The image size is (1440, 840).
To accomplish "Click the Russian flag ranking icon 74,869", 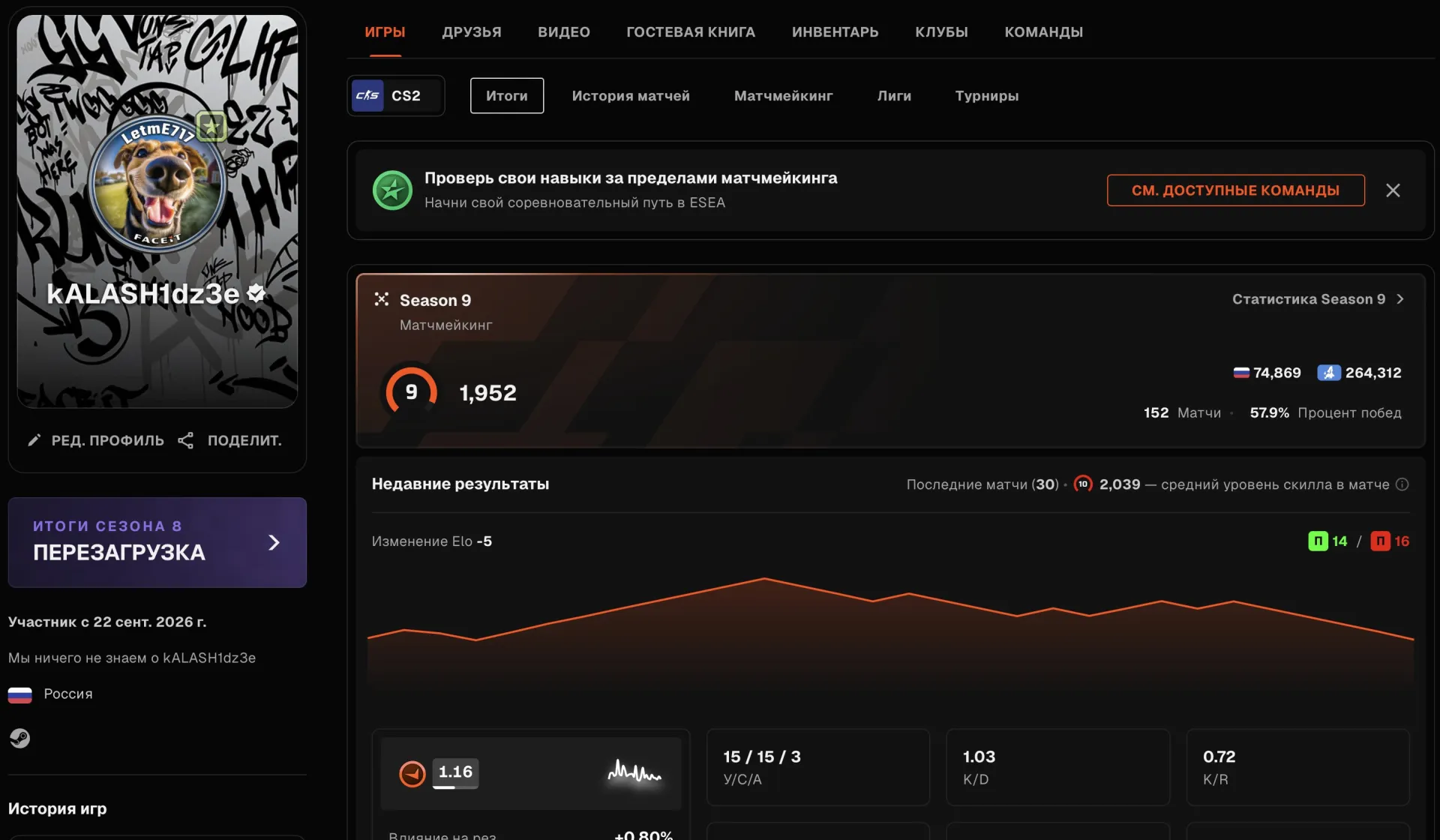I will (1241, 373).
